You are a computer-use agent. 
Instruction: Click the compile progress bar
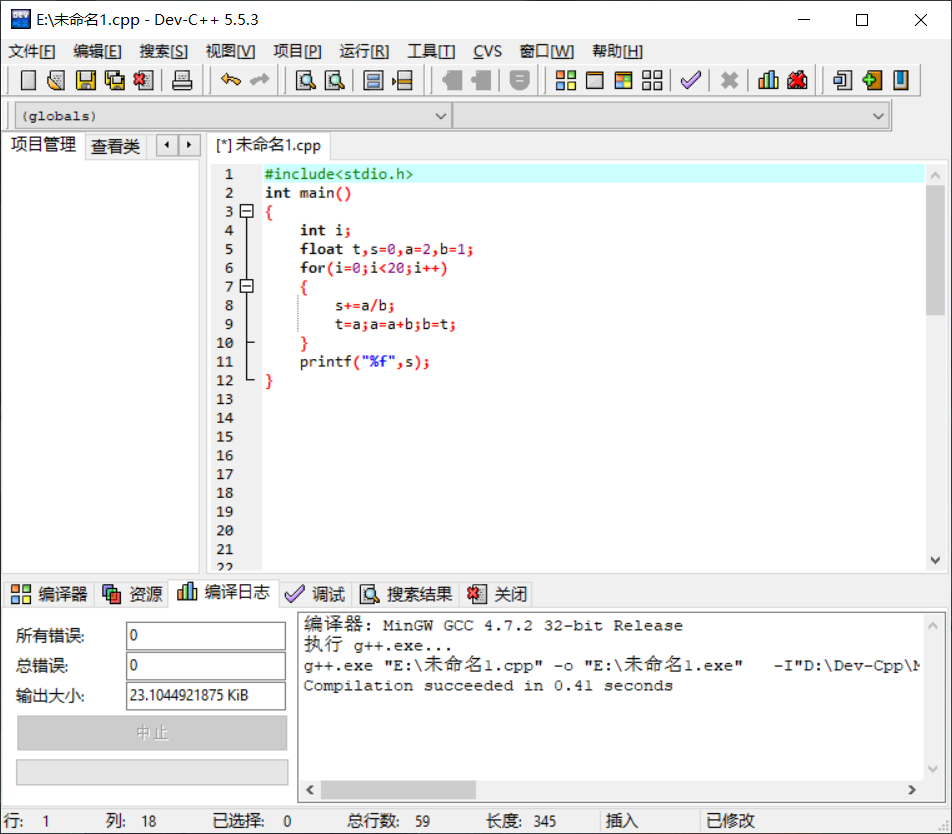152,772
